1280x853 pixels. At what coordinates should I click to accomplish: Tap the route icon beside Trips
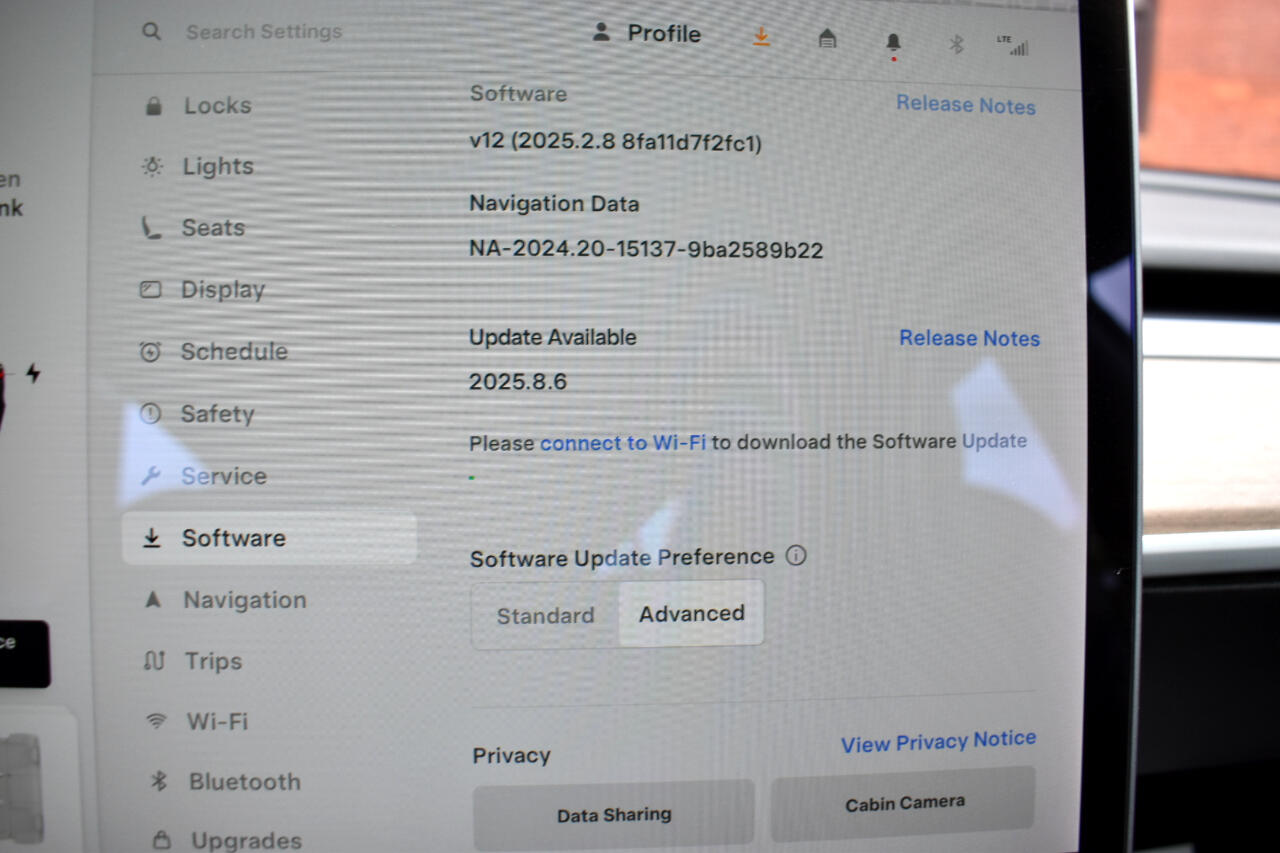click(x=154, y=661)
